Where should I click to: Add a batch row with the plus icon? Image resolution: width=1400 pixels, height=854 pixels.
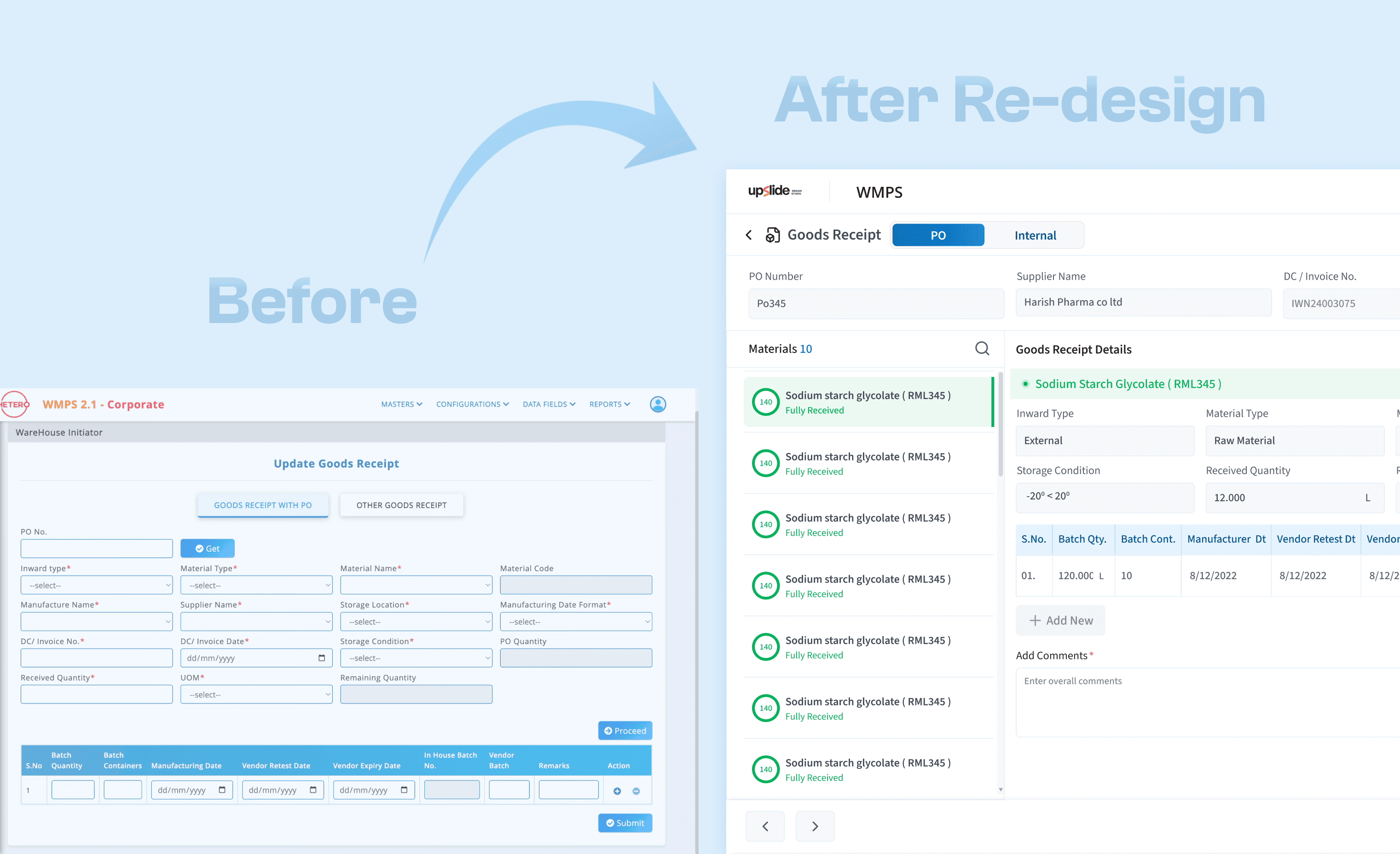click(617, 791)
